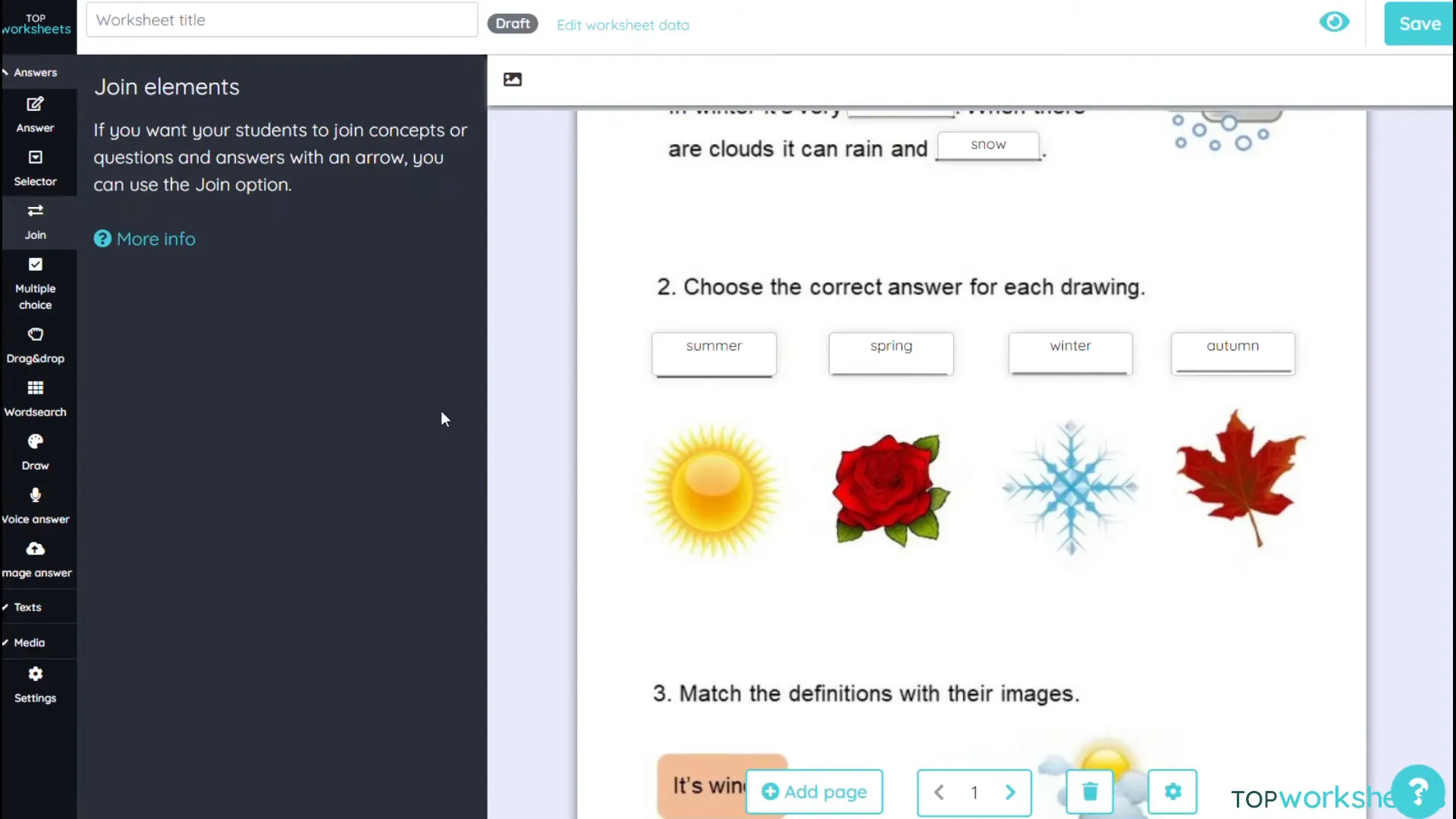Viewport: 1456px width, 819px height.
Task: Expand the Media section
Action: point(29,641)
